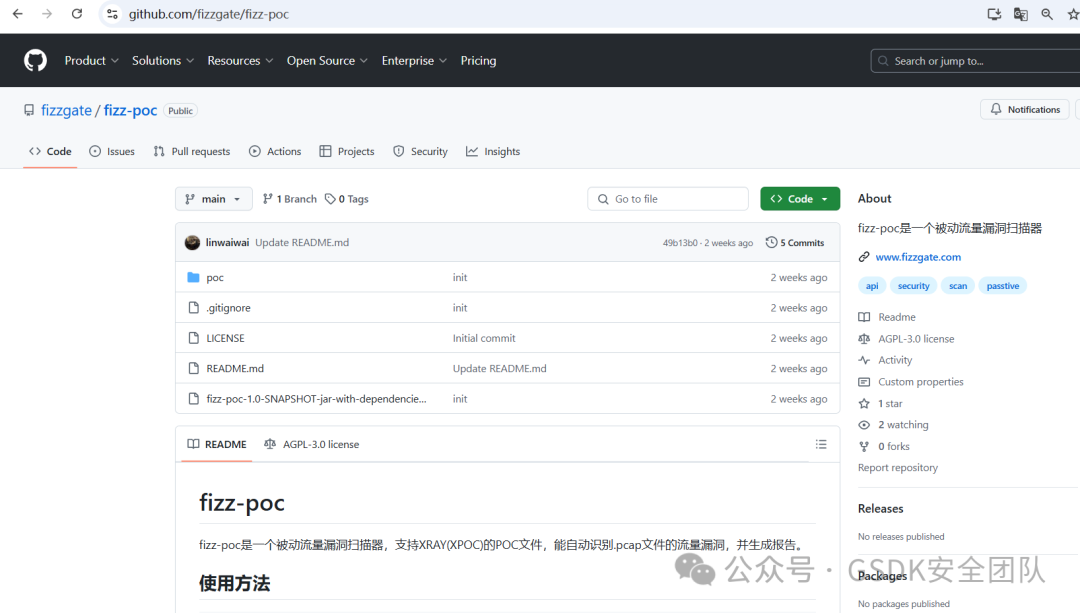Open site information icon in address bar
Screen dimensions: 1080x613
[112, 14]
